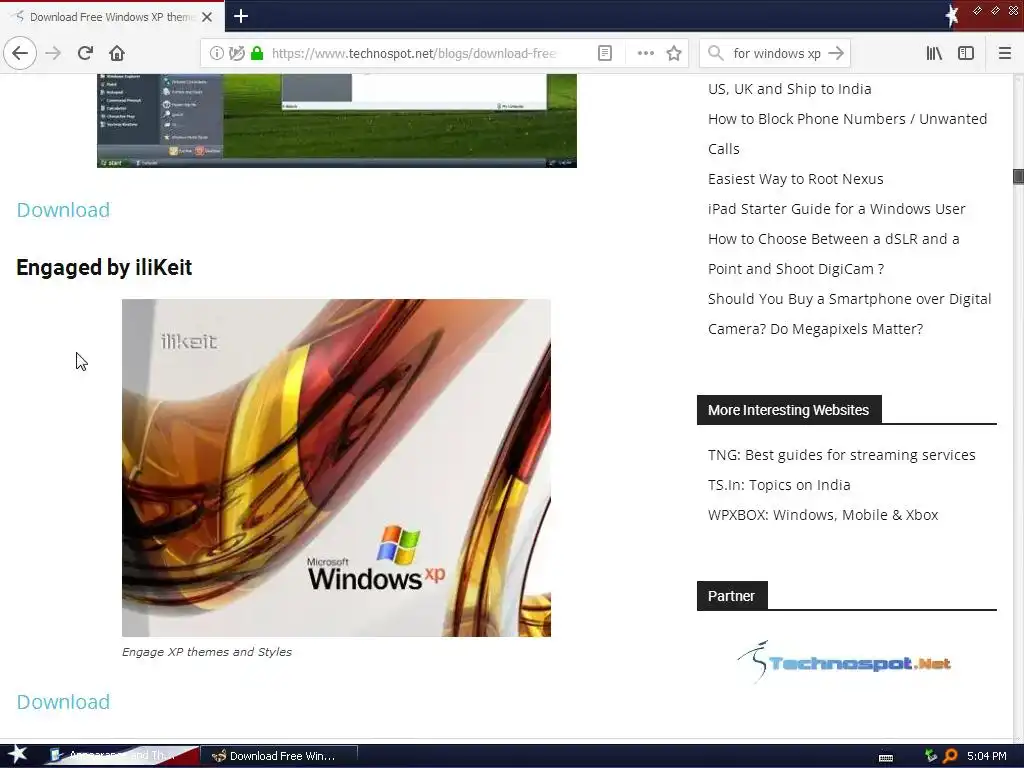The height and width of the screenshot is (768, 1024).
Task: Click 'Engage XP themes and Styles' caption
Action: (x=206, y=652)
